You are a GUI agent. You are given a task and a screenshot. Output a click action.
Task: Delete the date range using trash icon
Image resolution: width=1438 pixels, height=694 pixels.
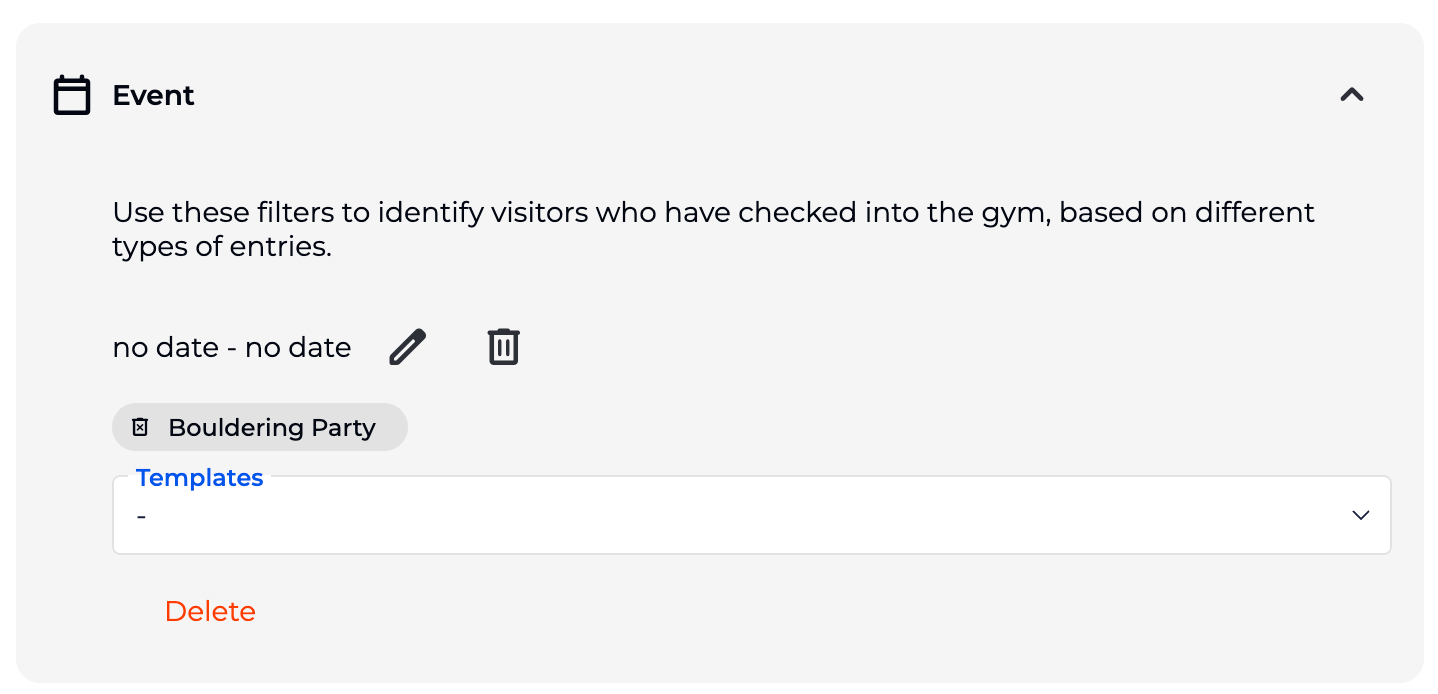503,347
